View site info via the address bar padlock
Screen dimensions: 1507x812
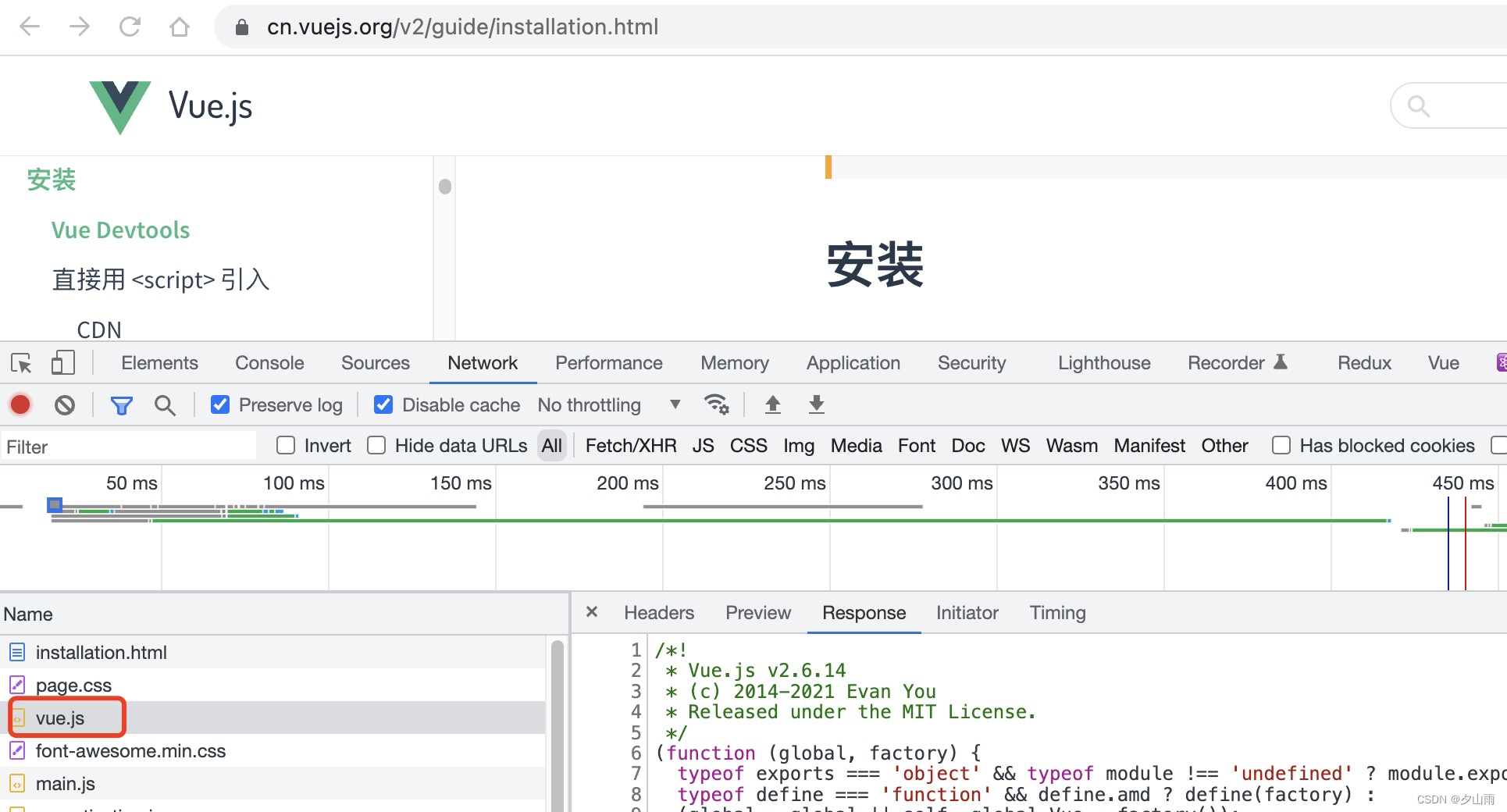click(242, 27)
